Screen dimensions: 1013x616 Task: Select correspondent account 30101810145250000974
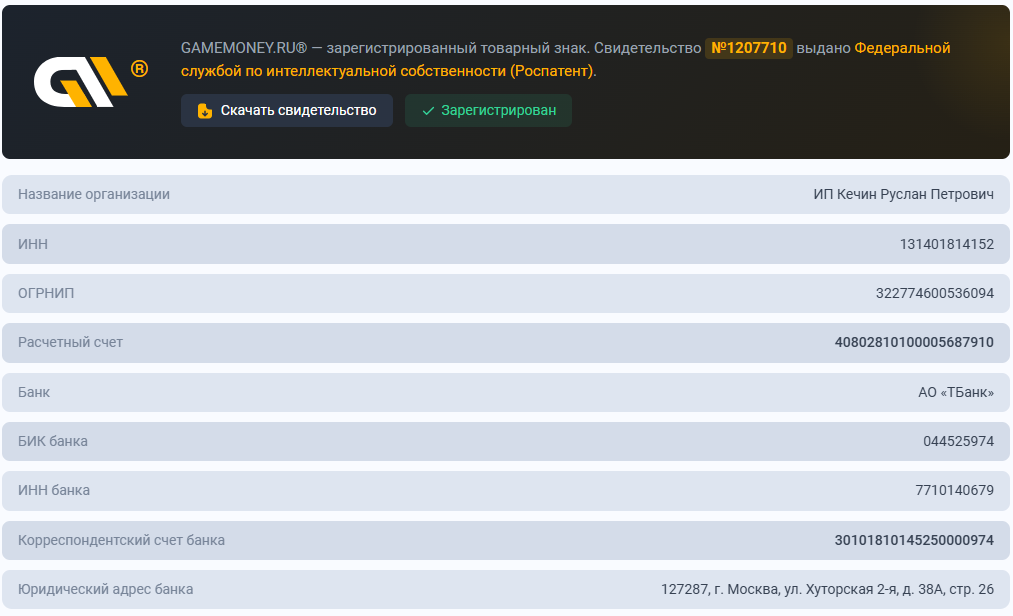(914, 540)
